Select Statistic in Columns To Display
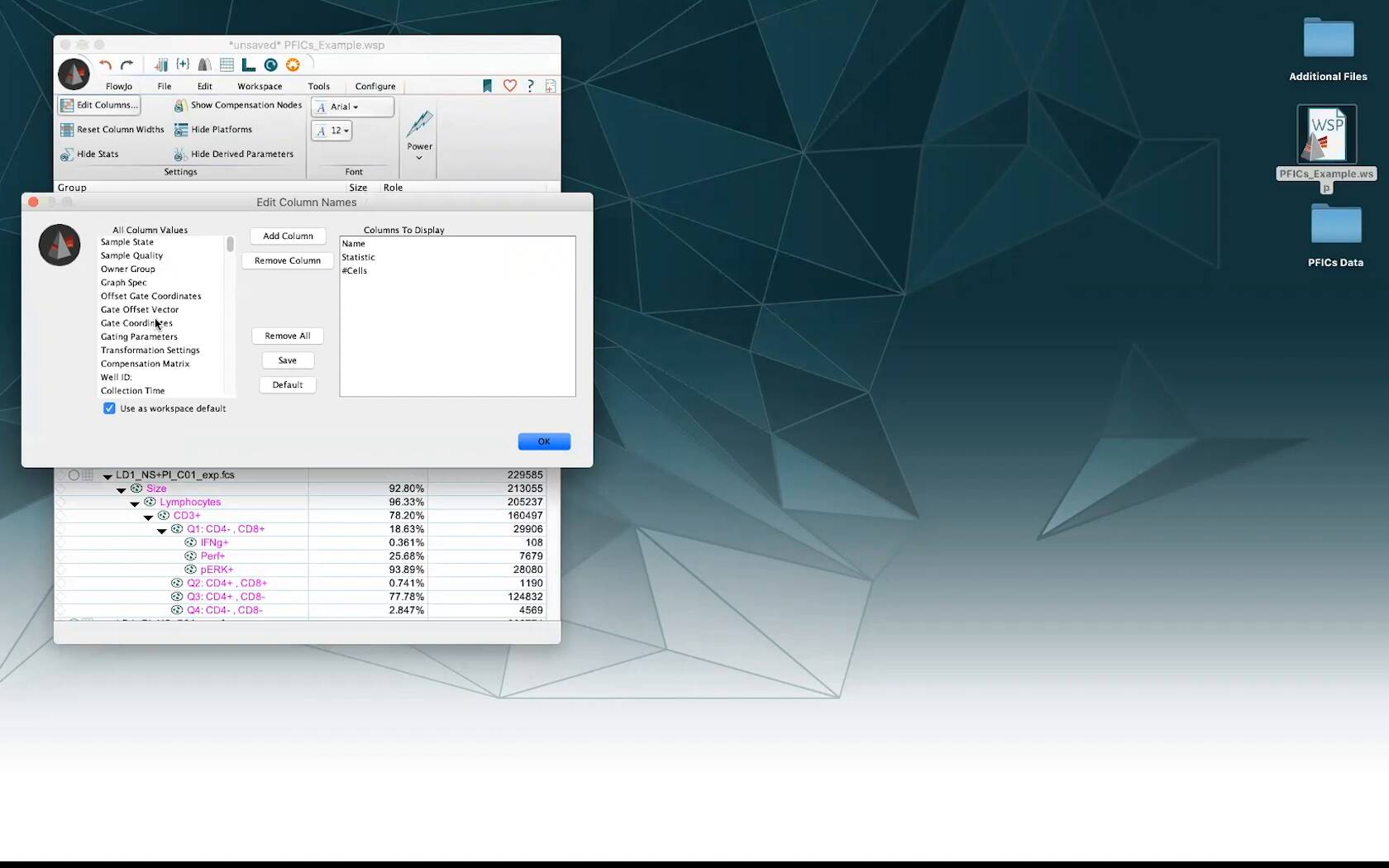 (359, 257)
